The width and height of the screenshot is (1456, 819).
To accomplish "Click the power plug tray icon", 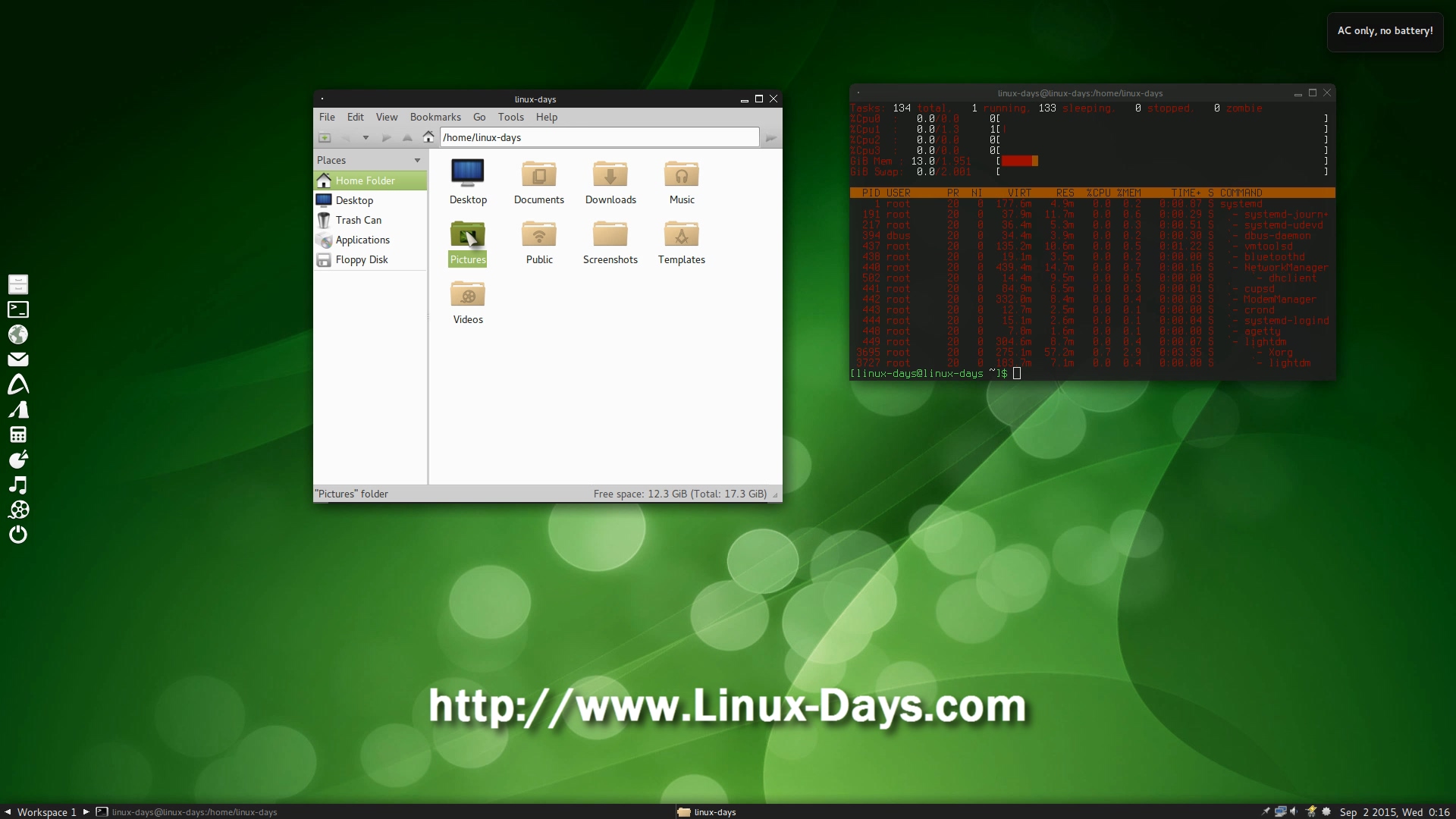I will click(x=1310, y=811).
